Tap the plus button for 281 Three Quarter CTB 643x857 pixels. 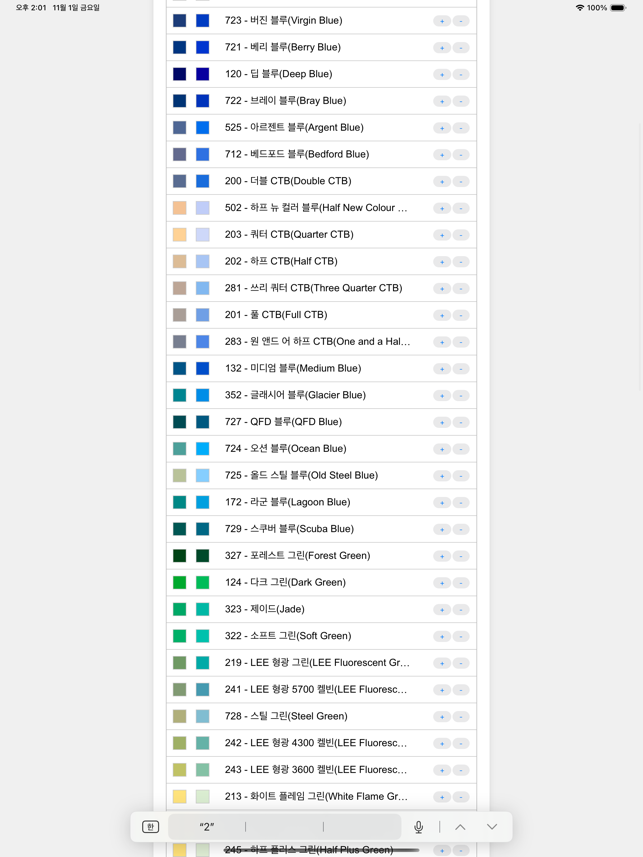tap(442, 289)
